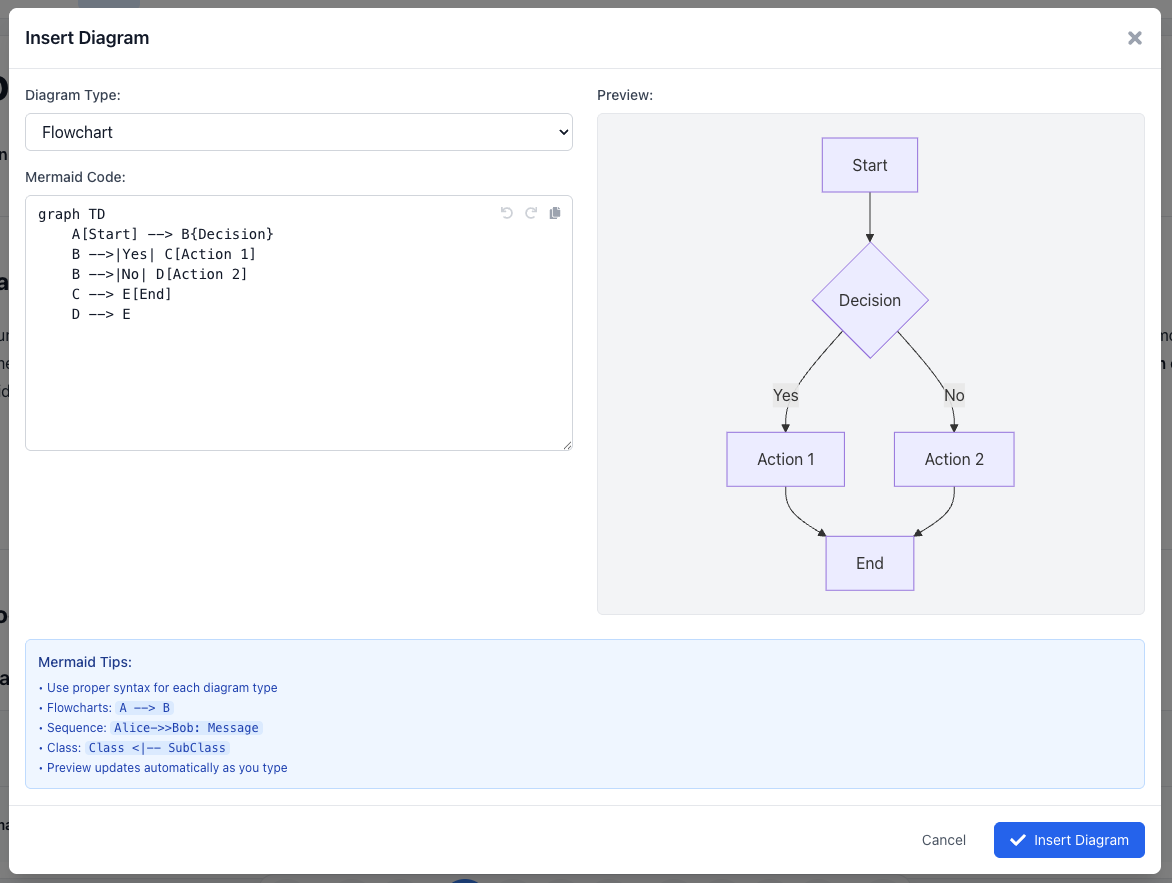Click the Action 2 node in preview

click(954, 459)
